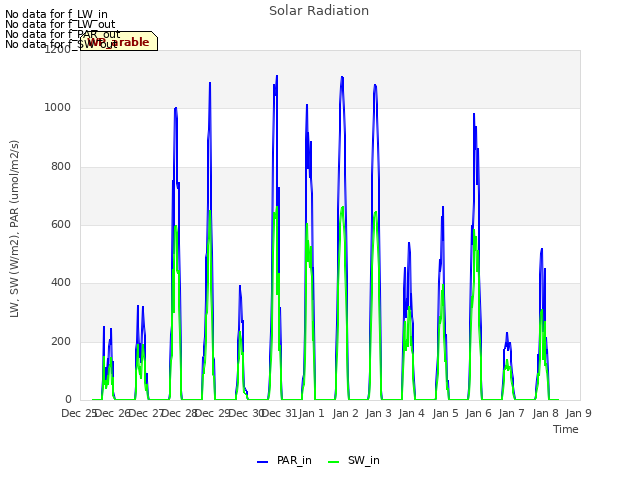Click the 200 y-axis tick label

click(61, 341)
